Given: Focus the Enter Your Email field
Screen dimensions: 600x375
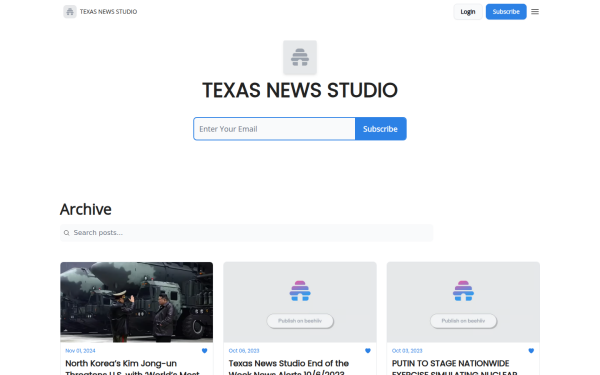Looking at the screenshot, I should tap(274, 129).
